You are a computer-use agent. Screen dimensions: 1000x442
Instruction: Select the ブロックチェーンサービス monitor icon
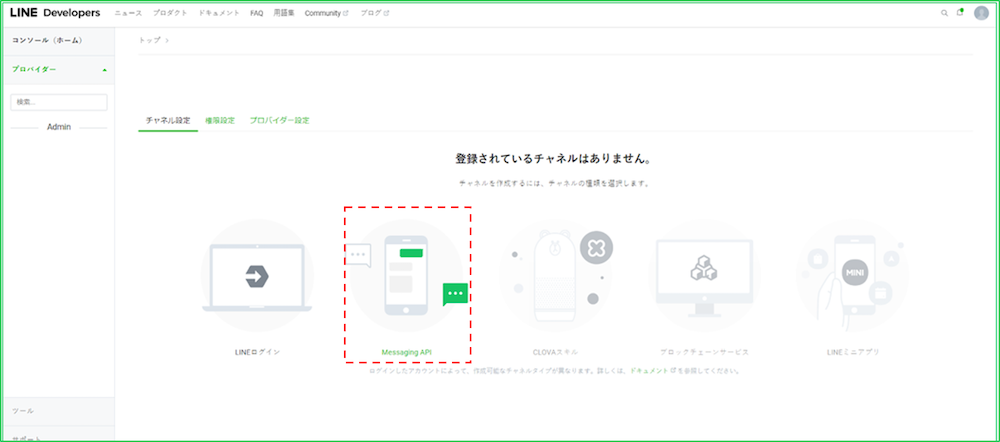click(x=704, y=276)
